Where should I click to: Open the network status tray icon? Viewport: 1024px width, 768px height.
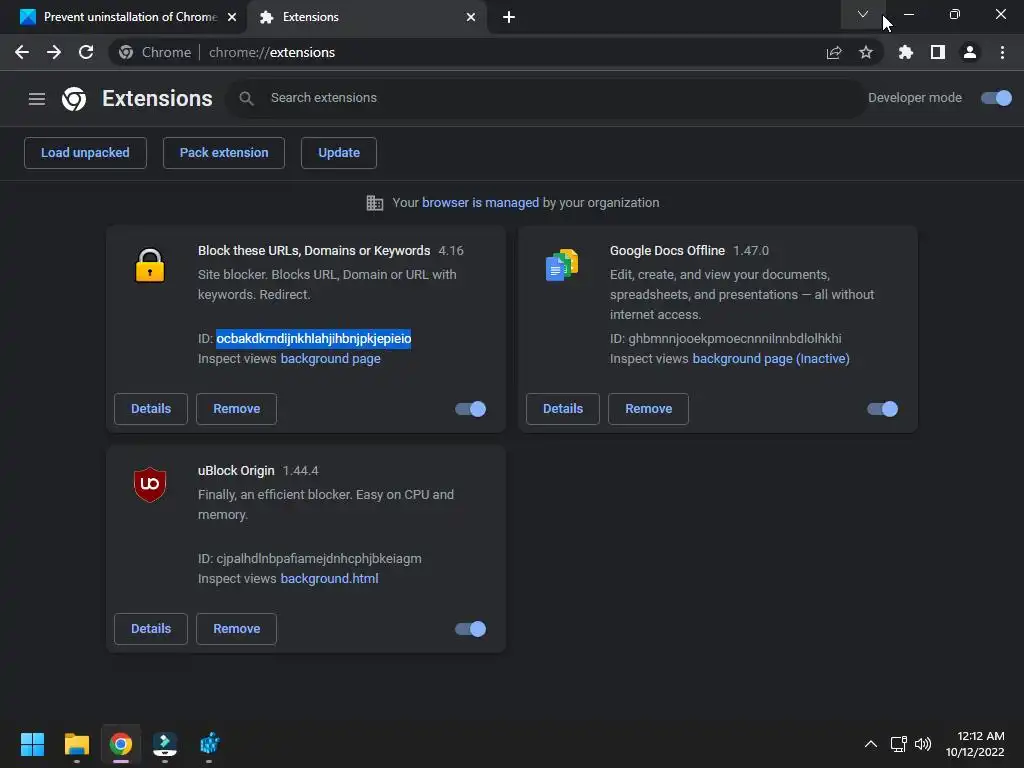point(899,744)
